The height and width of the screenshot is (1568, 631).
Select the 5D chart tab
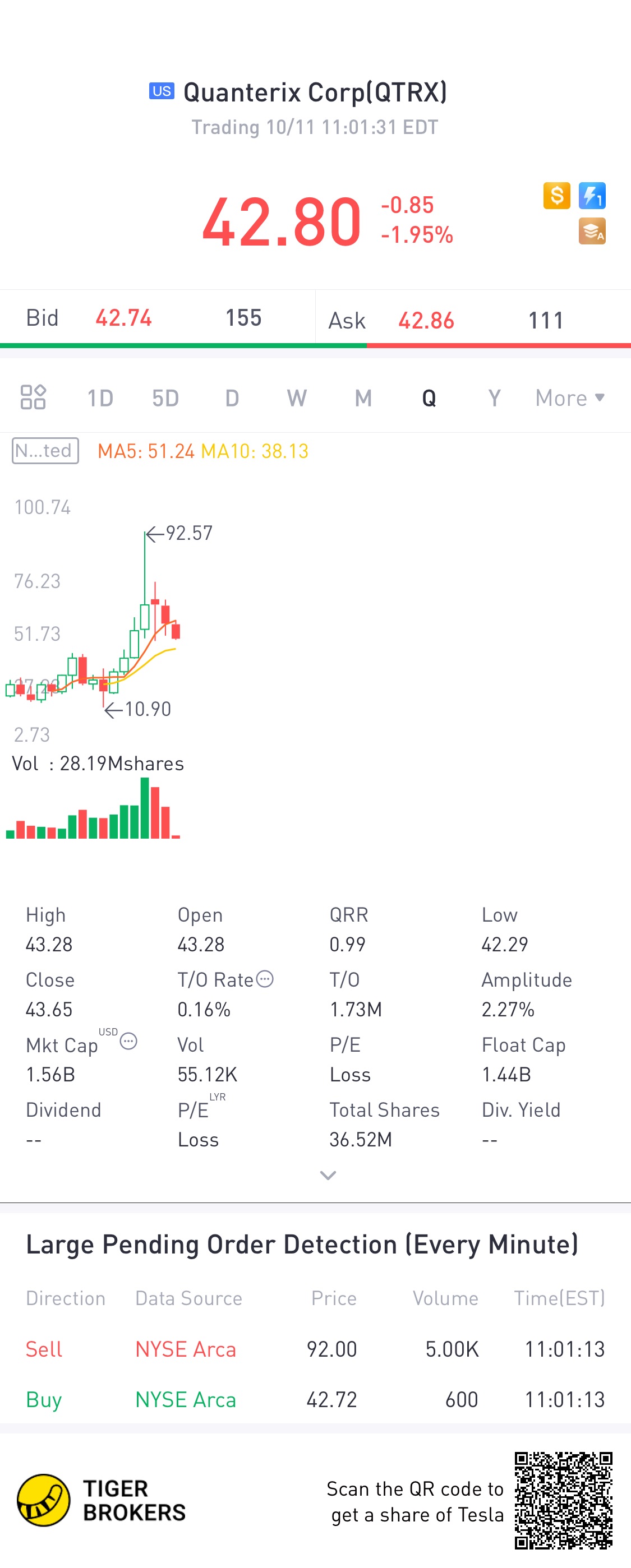165,398
